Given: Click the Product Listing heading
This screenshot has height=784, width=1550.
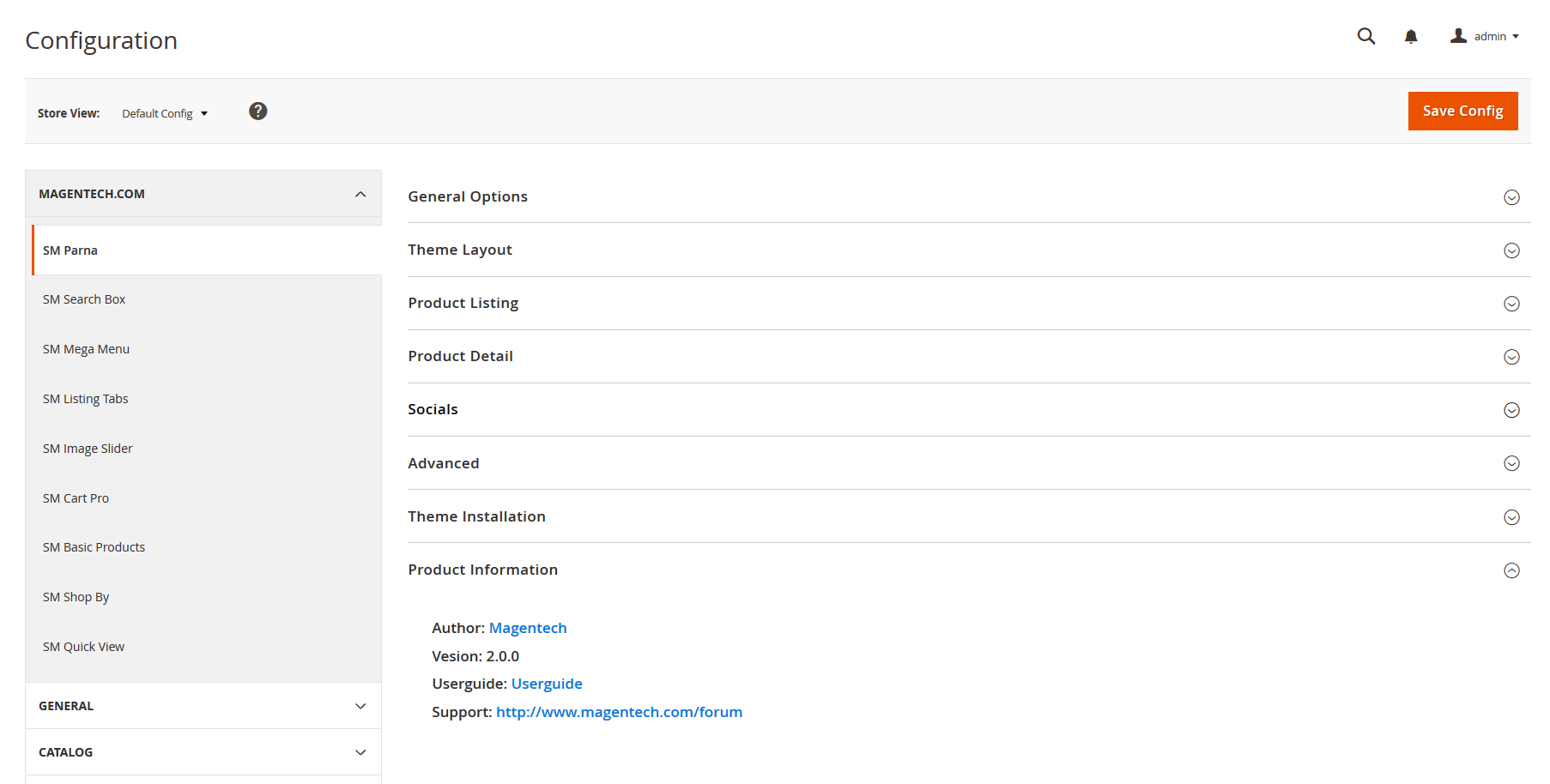Looking at the screenshot, I should click(463, 303).
